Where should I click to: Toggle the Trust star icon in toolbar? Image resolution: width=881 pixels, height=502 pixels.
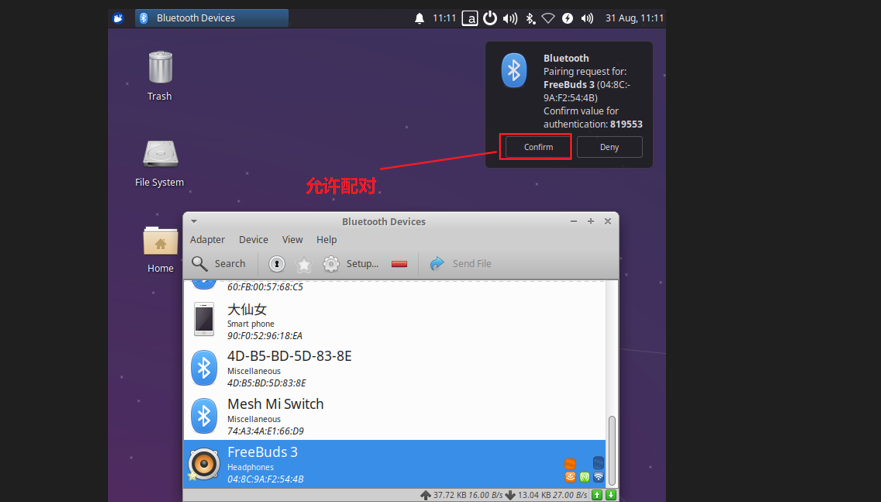coord(304,264)
